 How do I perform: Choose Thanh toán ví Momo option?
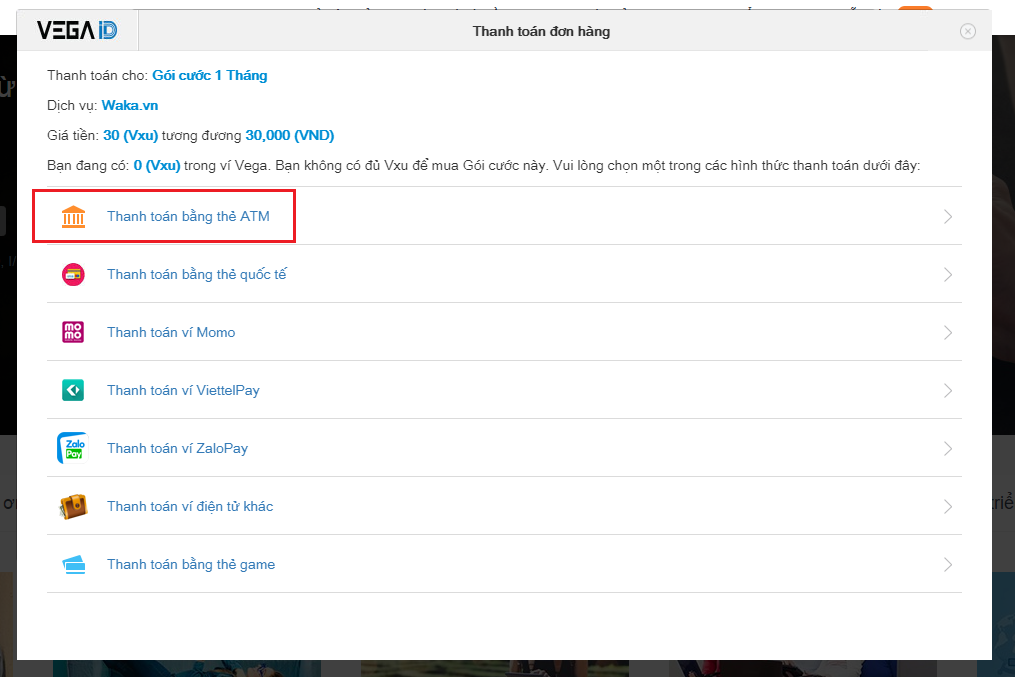(171, 333)
